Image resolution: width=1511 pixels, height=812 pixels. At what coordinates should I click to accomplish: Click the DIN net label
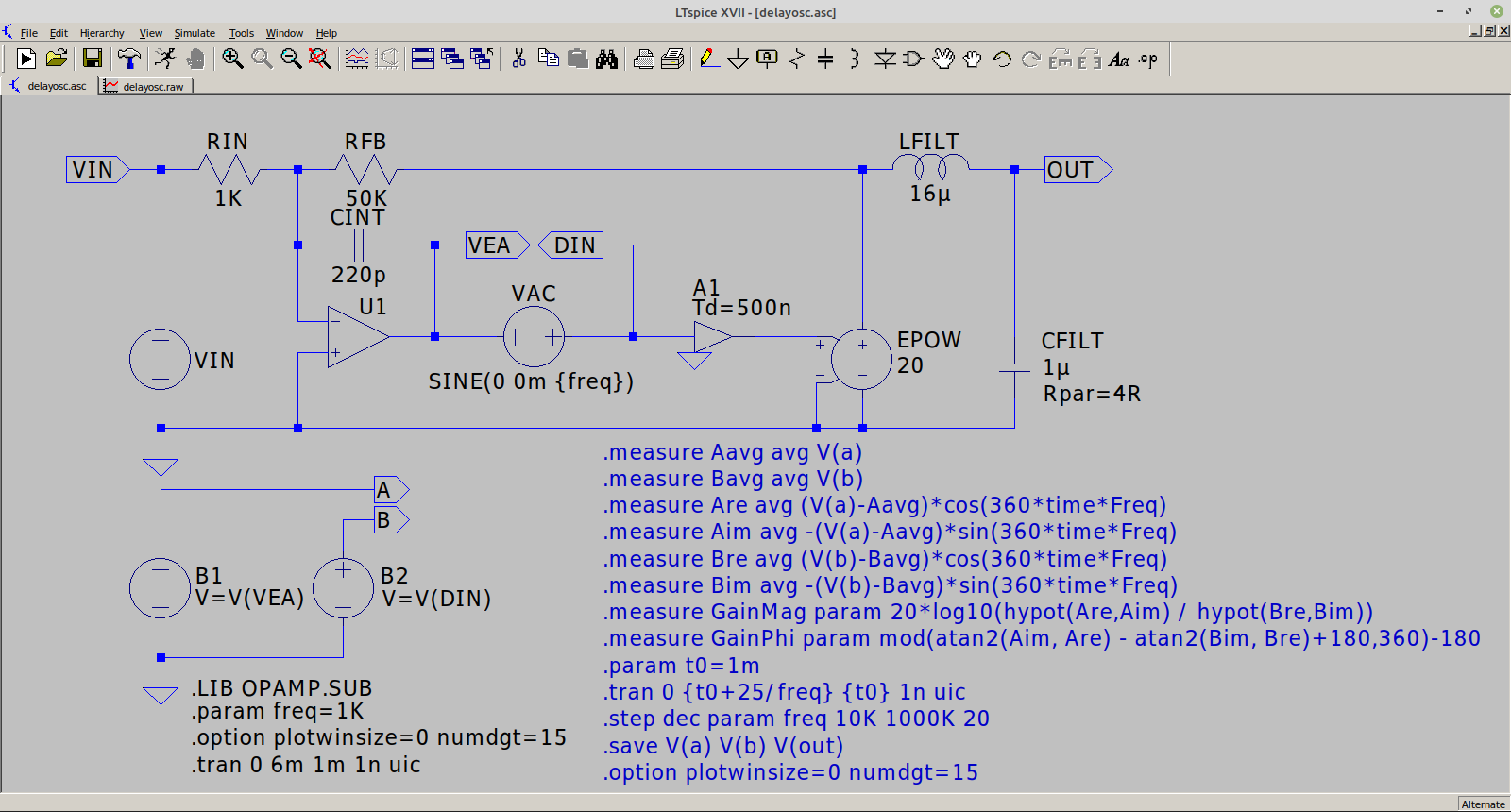(570, 245)
